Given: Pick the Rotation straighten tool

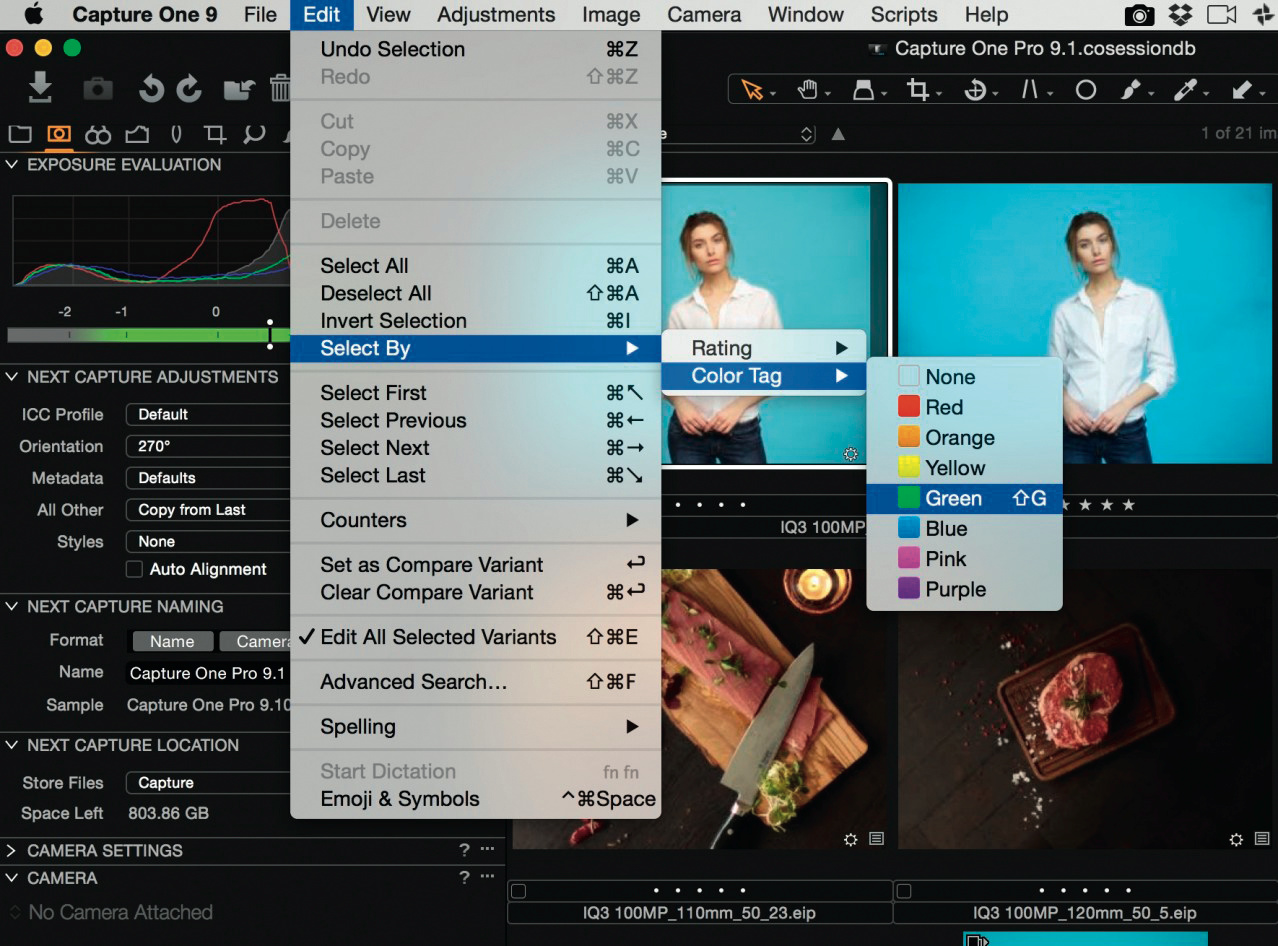Looking at the screenshot, I should pyautogui.click(x=974, y=90).
